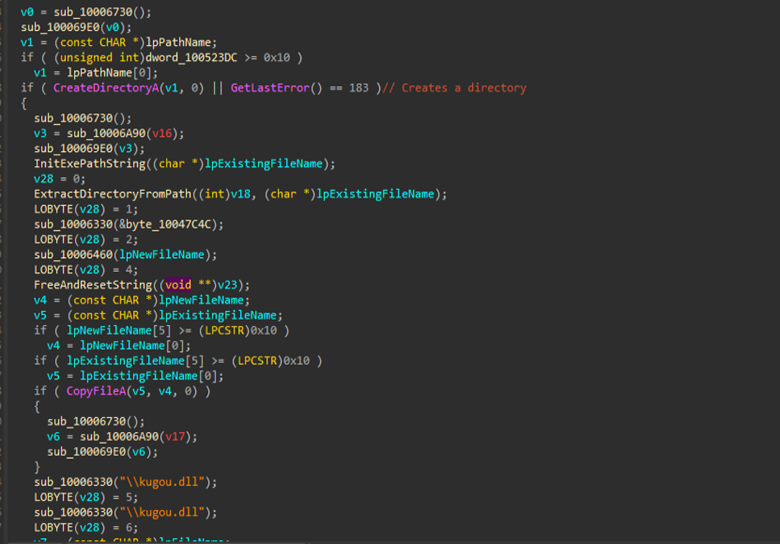Viewport: 780px width, 544px height.
Task: Select lpPathName in the 'v1 = (const CHAR *)' cast line
Action: pyautogui.click(x=181, y=42)
